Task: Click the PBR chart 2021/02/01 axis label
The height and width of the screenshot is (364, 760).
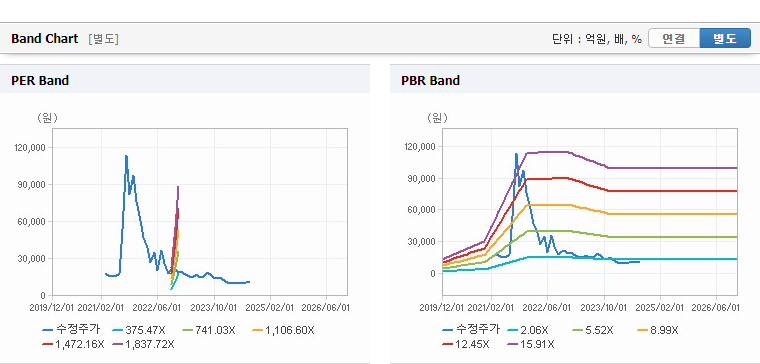Action: pyautogui.click(x=491, y=308)
